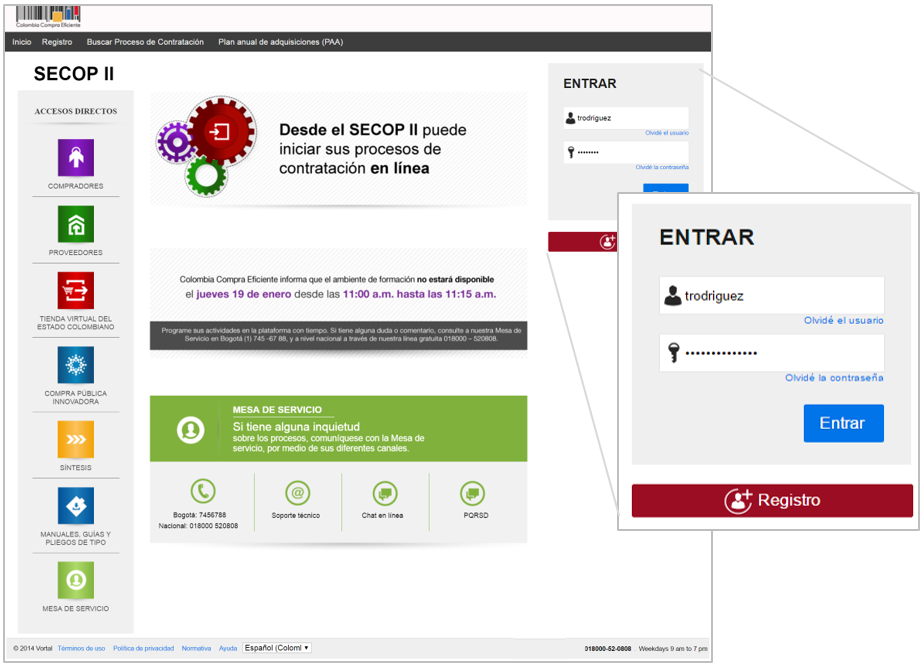Image resolution: width=924 pixels, height=667 pixels.
Task: Click the green Proveedores icon
Action: (x=76, y=223)
